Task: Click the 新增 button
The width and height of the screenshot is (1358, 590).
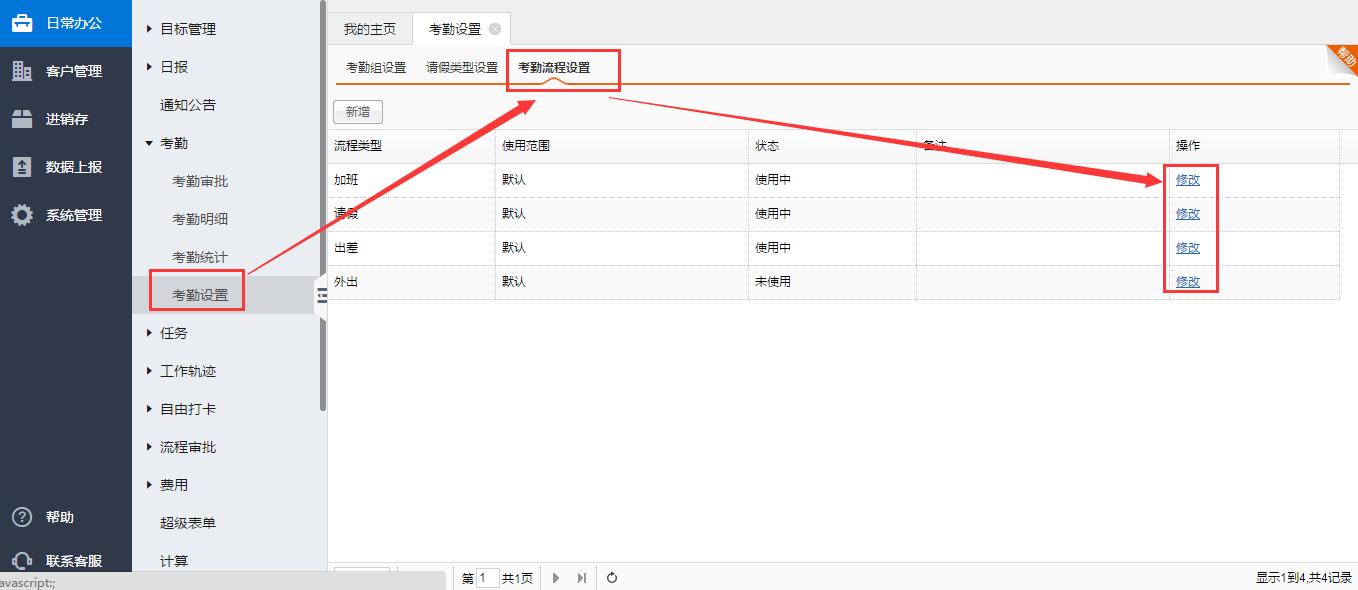Action: (x=357, y=112)
